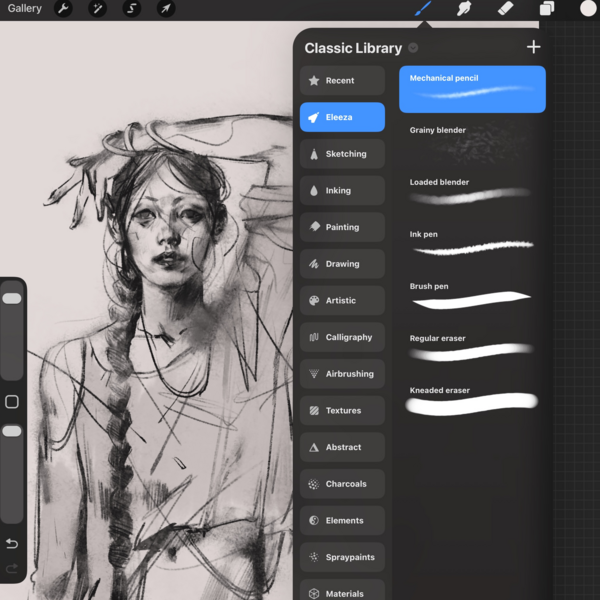Open the Charcoals brush set

(x=342, y=484)
